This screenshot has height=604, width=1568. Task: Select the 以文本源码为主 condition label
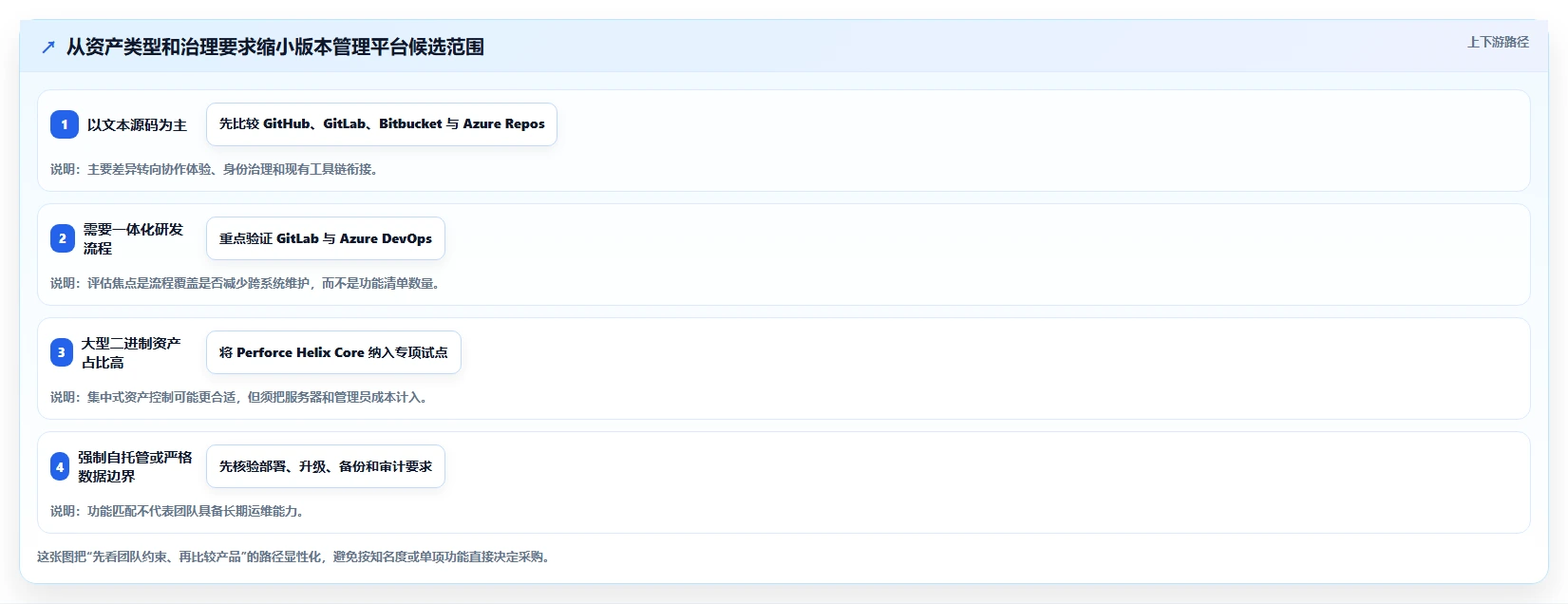click(x=137, y=124)
